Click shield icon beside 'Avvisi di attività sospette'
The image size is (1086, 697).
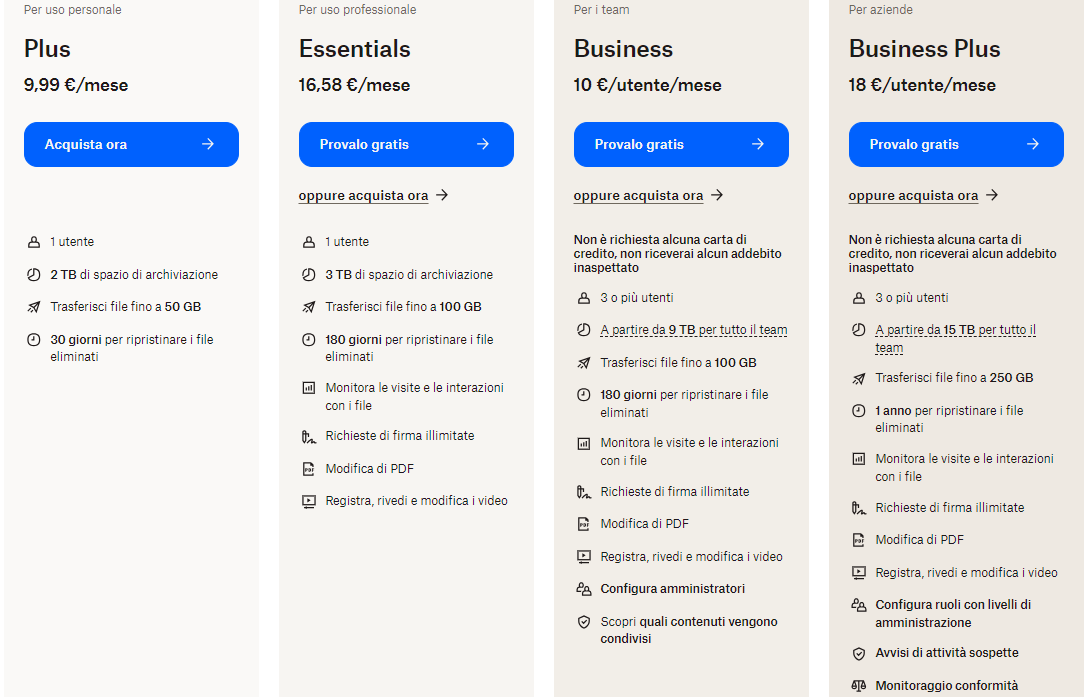pos(859,653)
